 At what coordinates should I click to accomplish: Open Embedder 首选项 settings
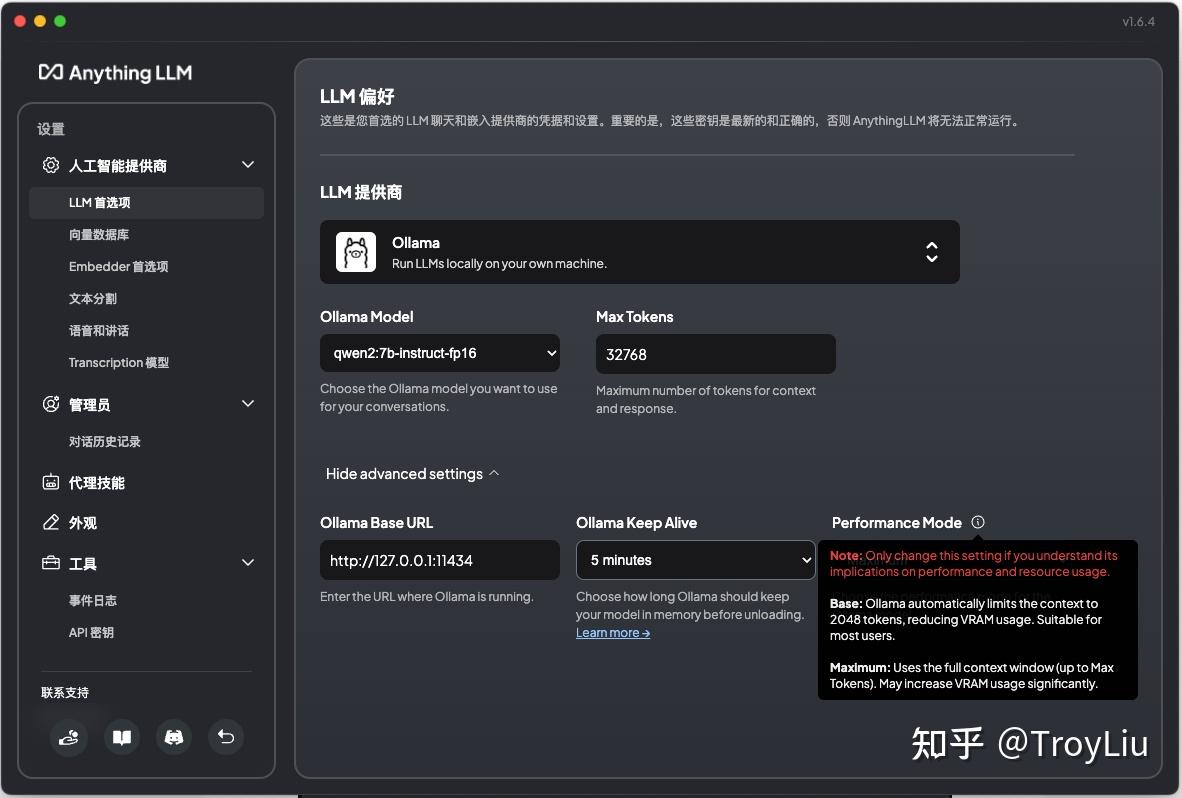pyautogui.click(x=118, y=267)
